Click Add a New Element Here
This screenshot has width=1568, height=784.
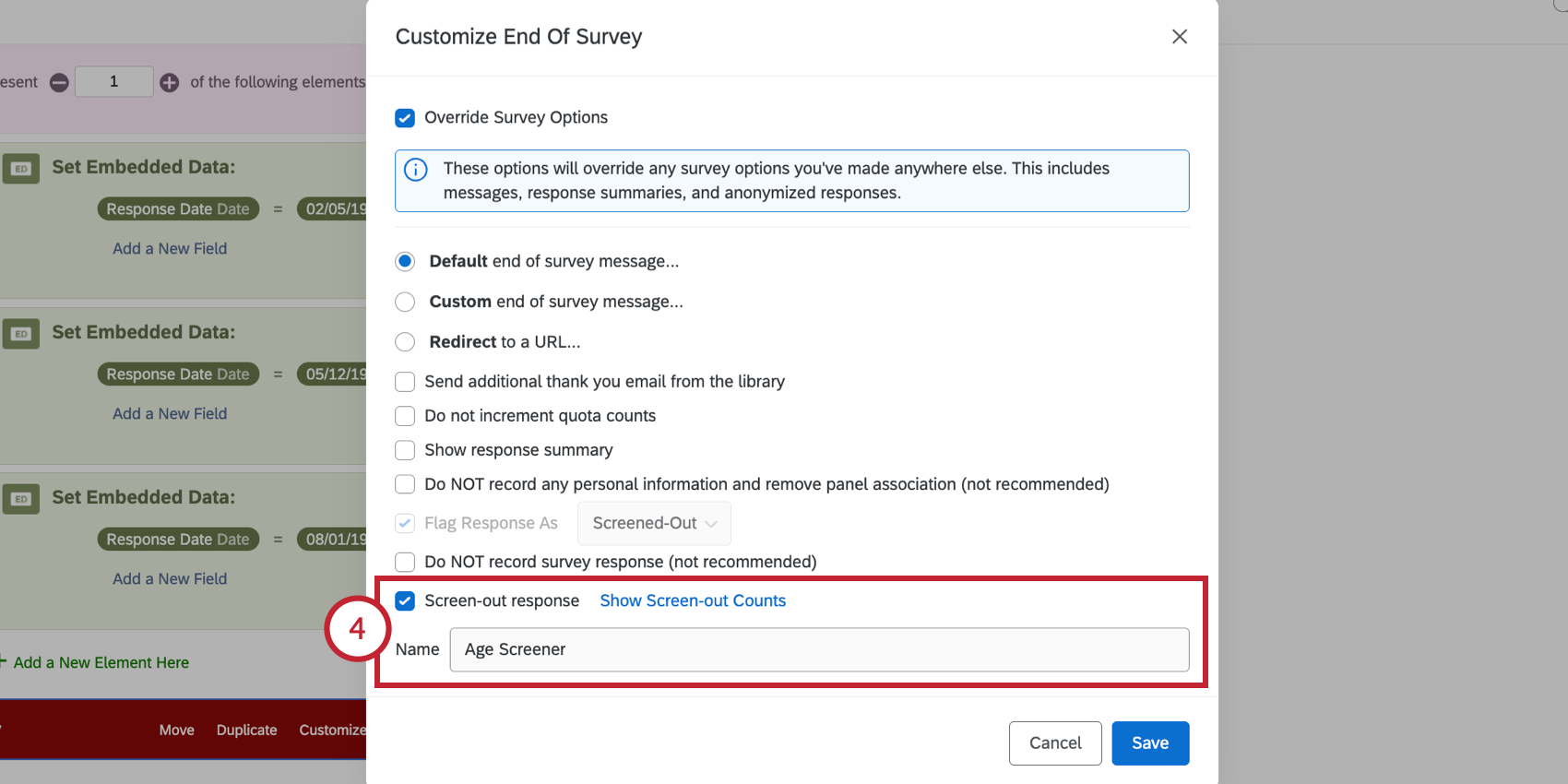pos(101,662)
